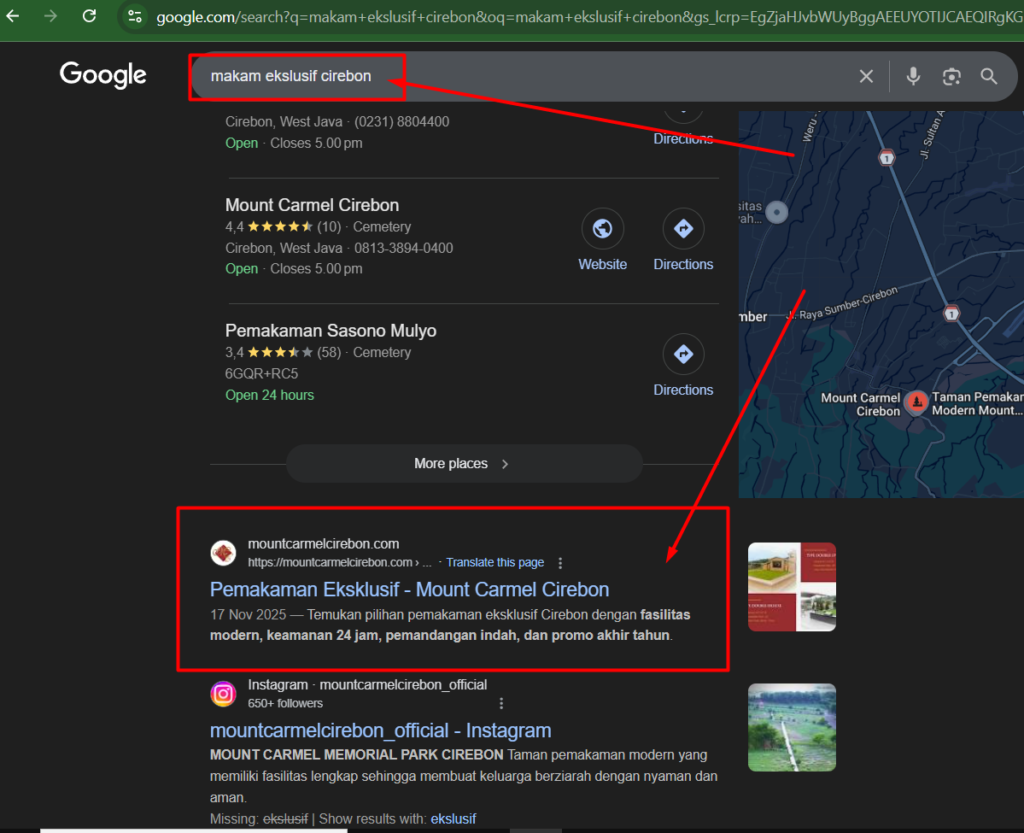Viewport: 1024px width, 833px height.
Task: Click Translate this page link
Action: [x=495, y=563]
